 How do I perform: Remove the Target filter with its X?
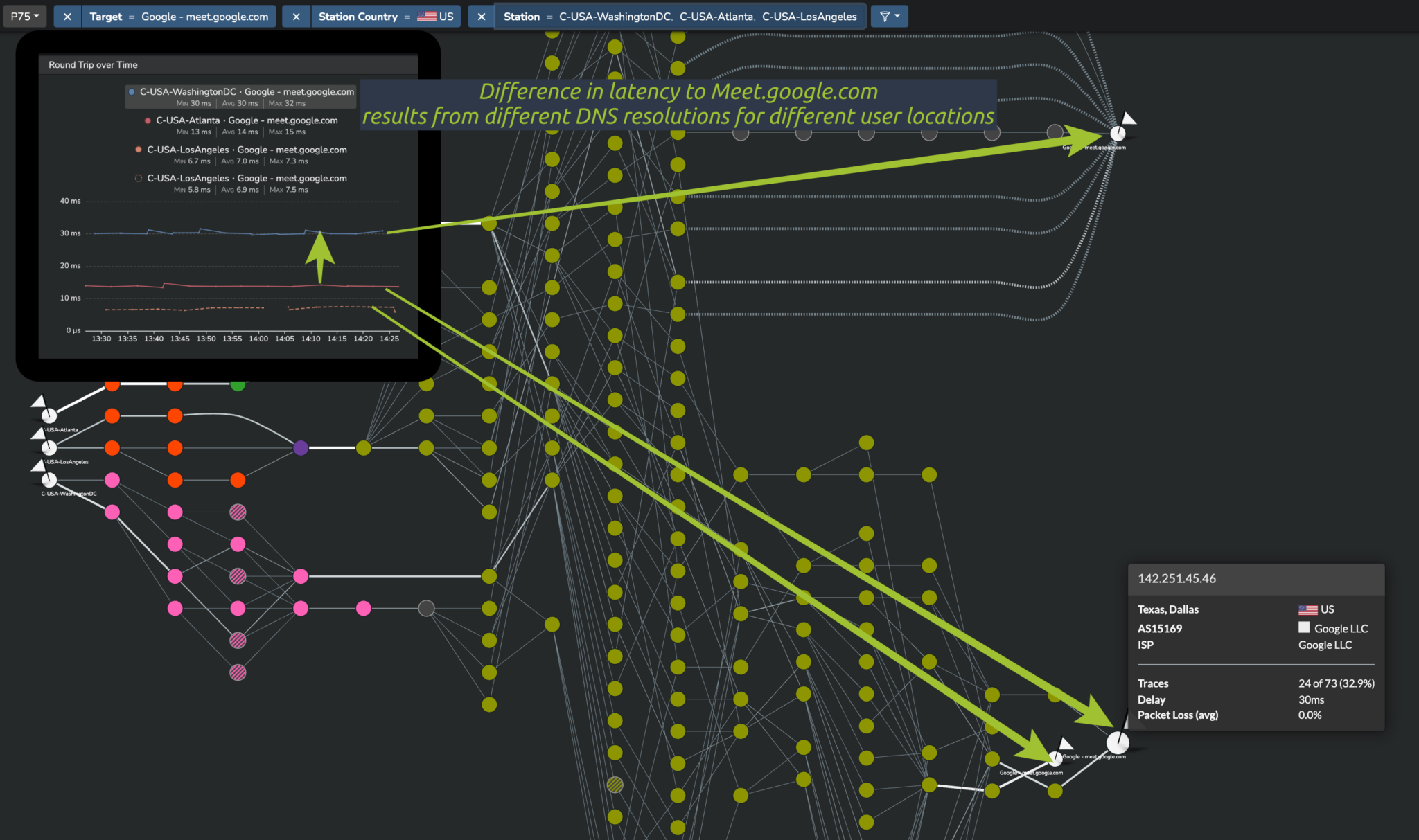pos(67,16)
